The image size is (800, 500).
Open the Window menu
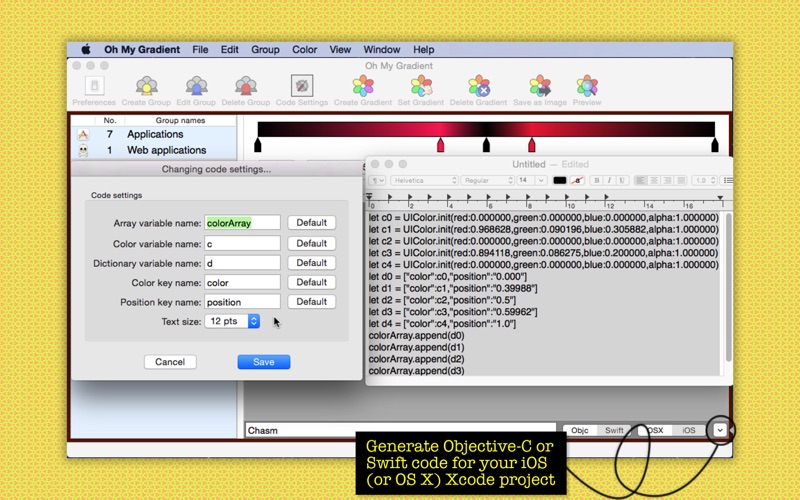click(382, 49)
